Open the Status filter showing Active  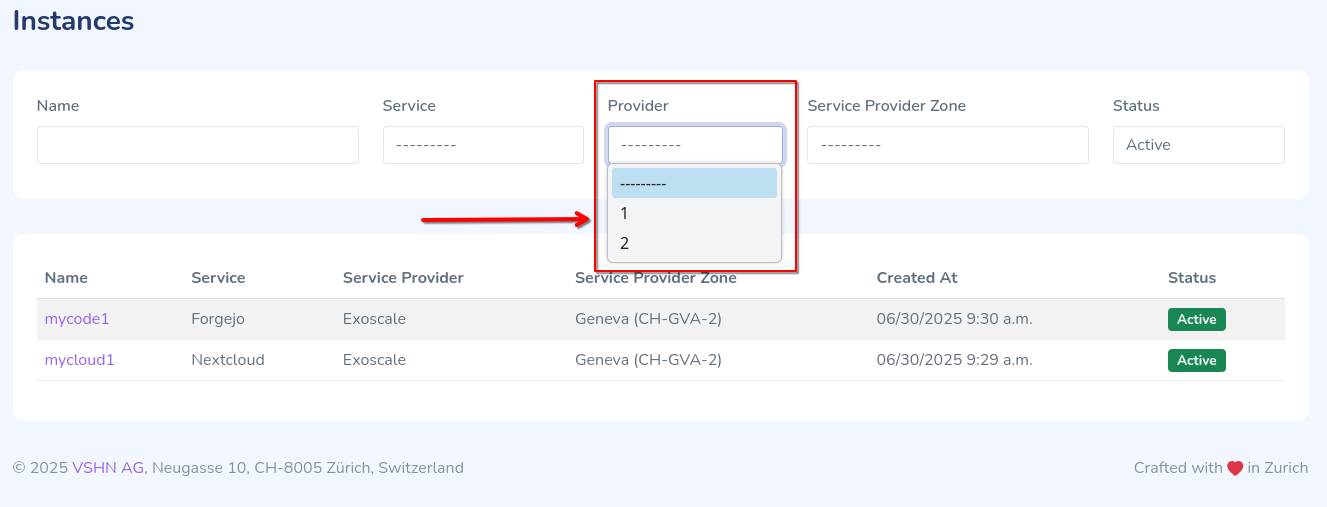(1198, 145)
